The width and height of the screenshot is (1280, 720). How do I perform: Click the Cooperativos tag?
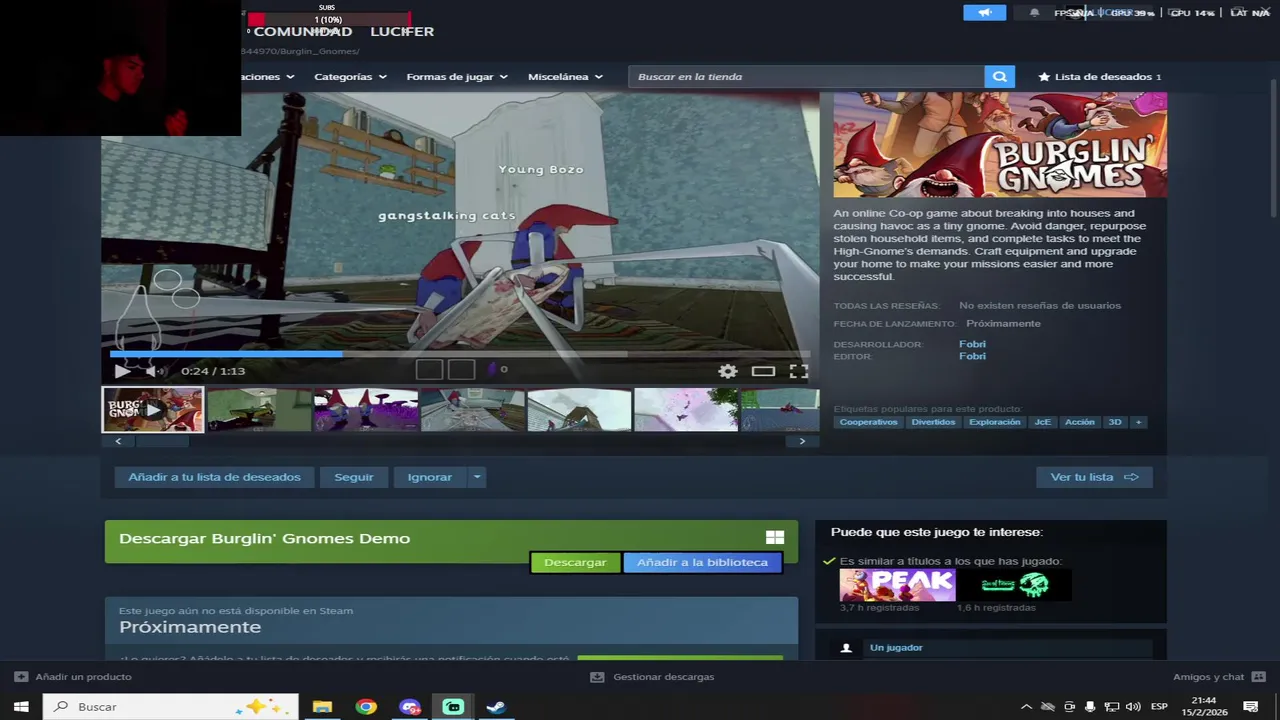click(868, 422)
